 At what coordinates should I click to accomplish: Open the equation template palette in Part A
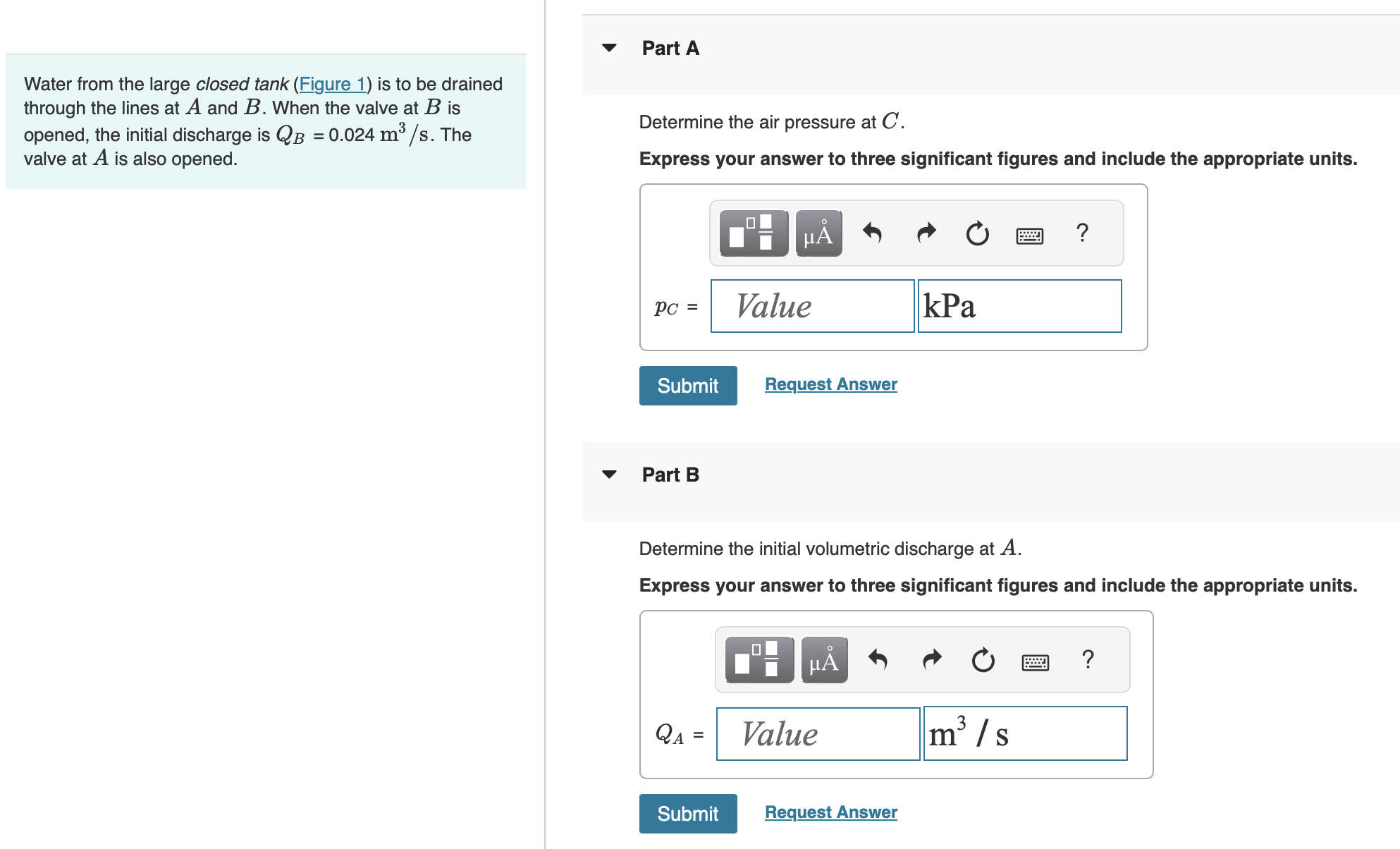point(752,233)
